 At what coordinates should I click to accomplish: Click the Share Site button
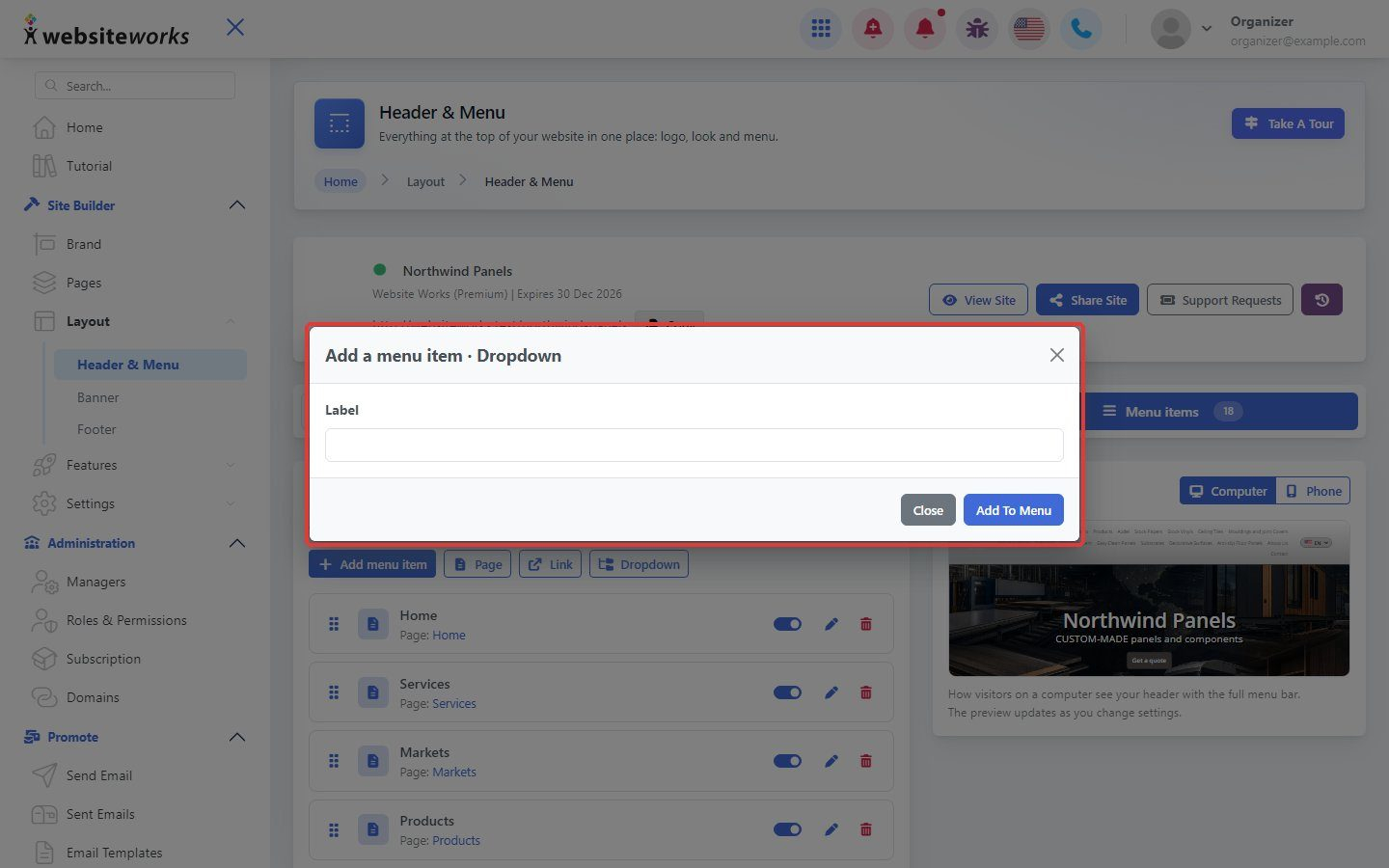(x=1088, y=300)
